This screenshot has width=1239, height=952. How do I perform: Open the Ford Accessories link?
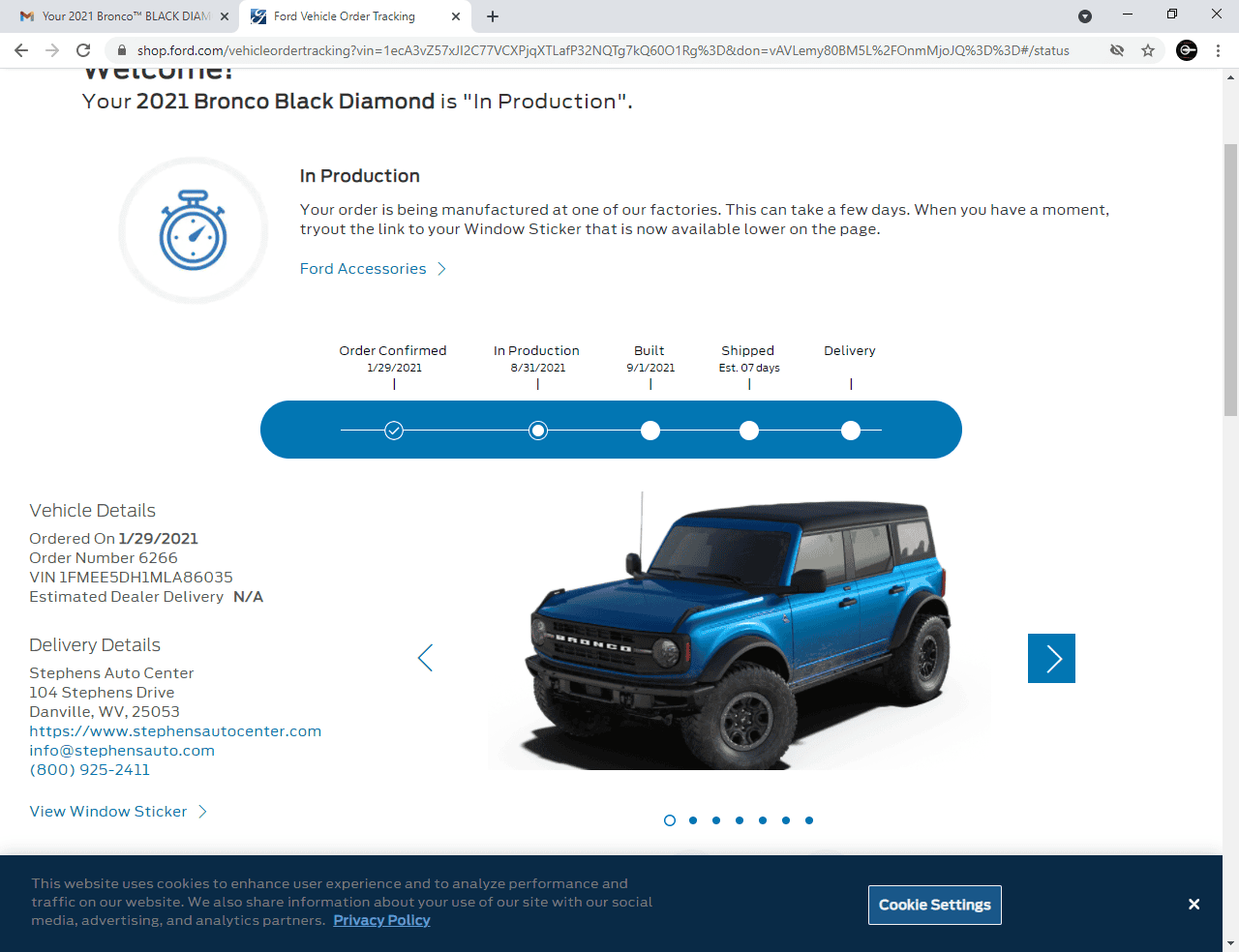pos(363,269)
